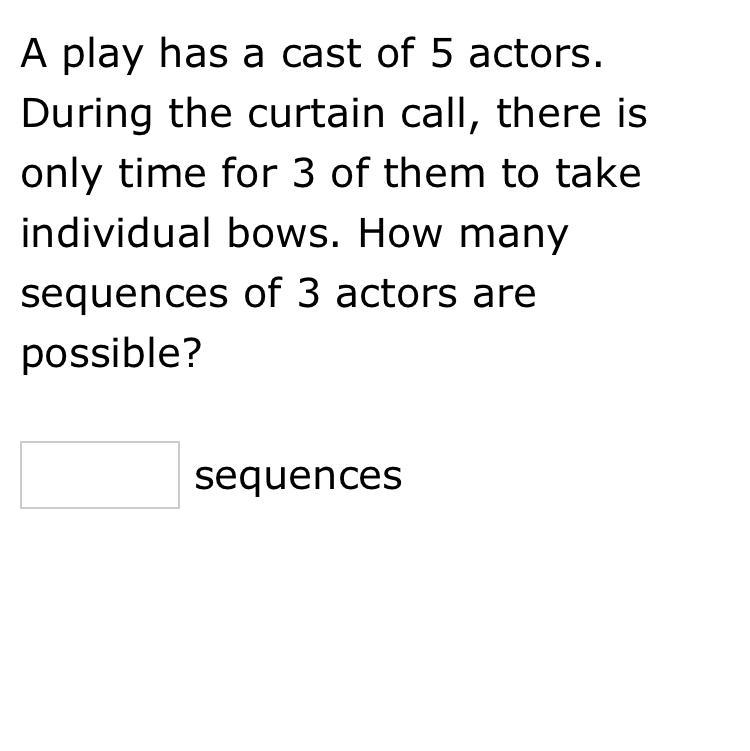Screen dimensions: 750x751
Task: Click the empty answer input box
Action: point(100,475)
